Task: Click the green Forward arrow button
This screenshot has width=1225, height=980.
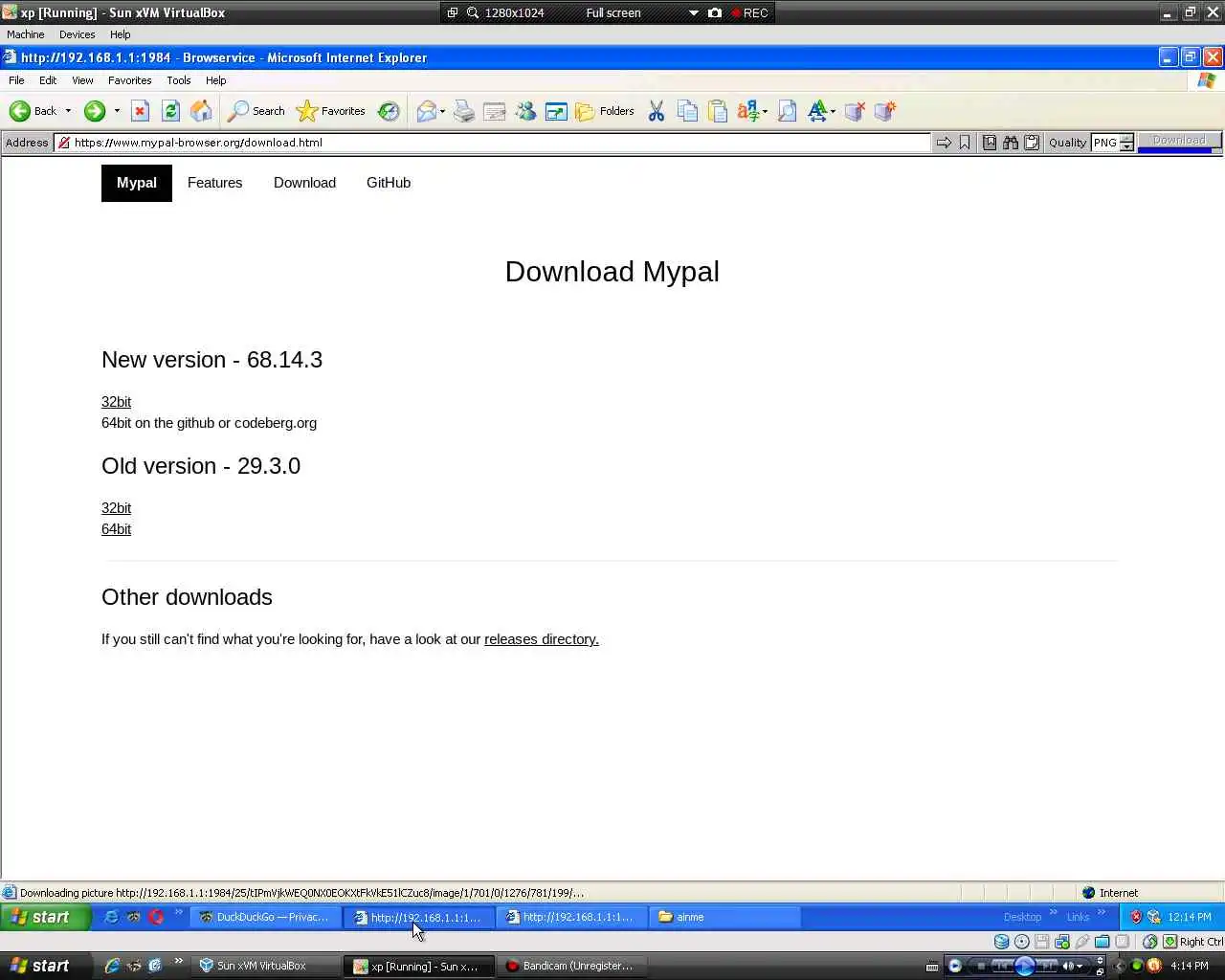Action: point(94,111)
